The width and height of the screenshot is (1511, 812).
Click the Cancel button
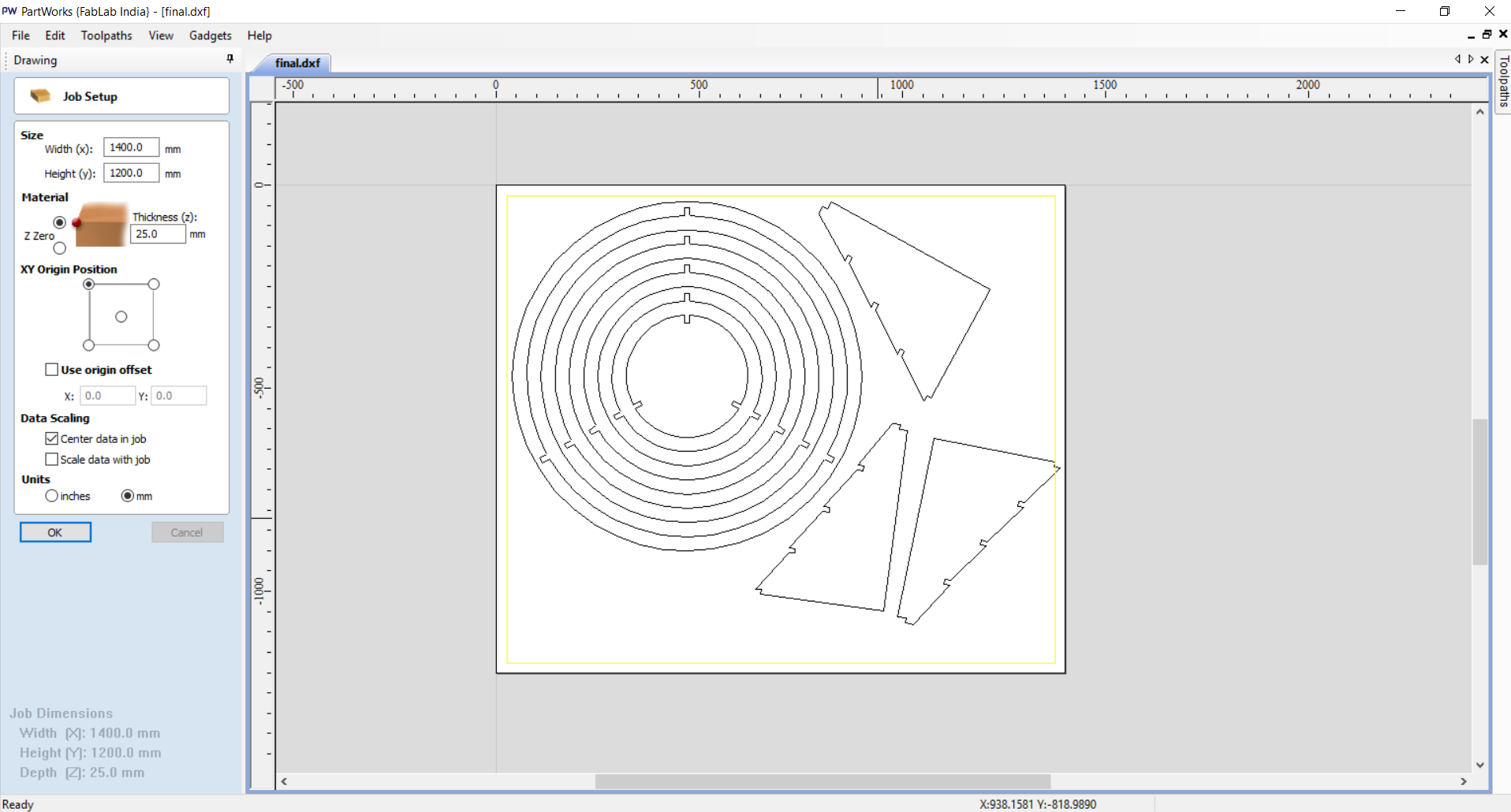(187, 532)
